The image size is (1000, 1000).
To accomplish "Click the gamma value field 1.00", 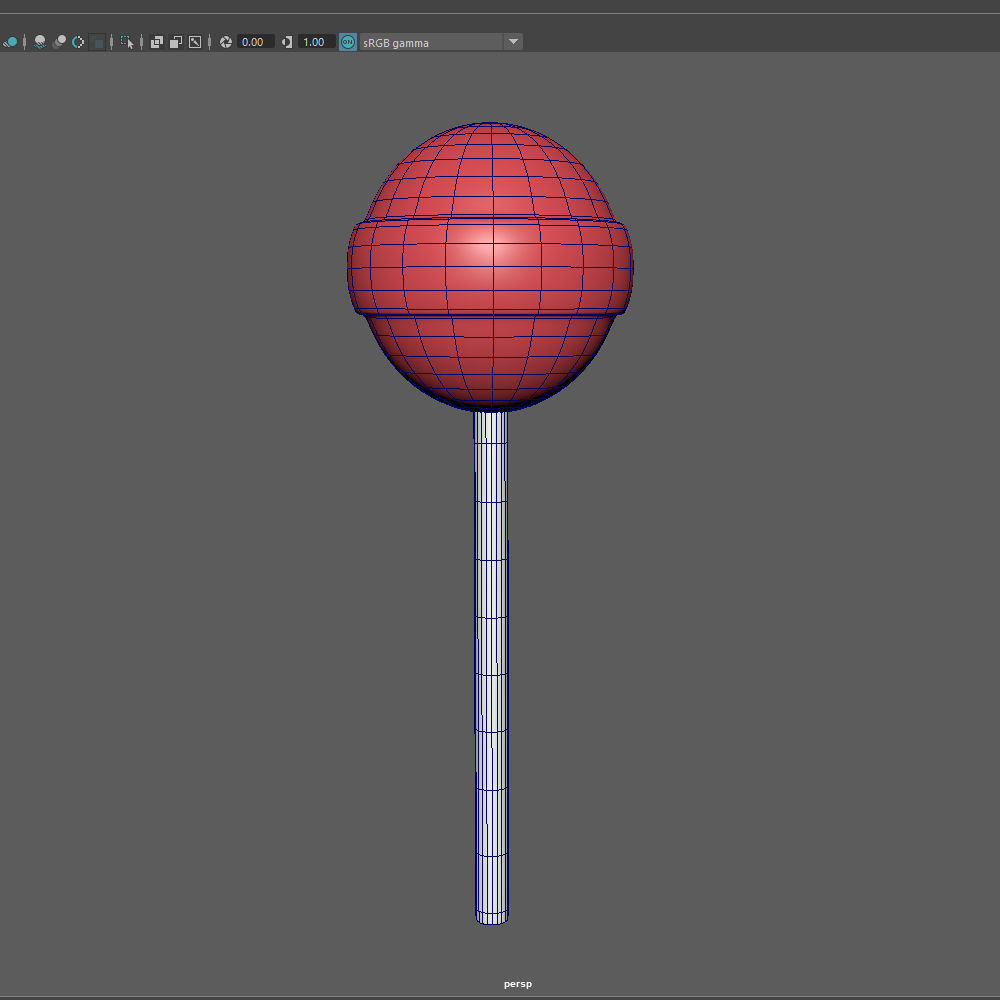I will tap(316, 42).
